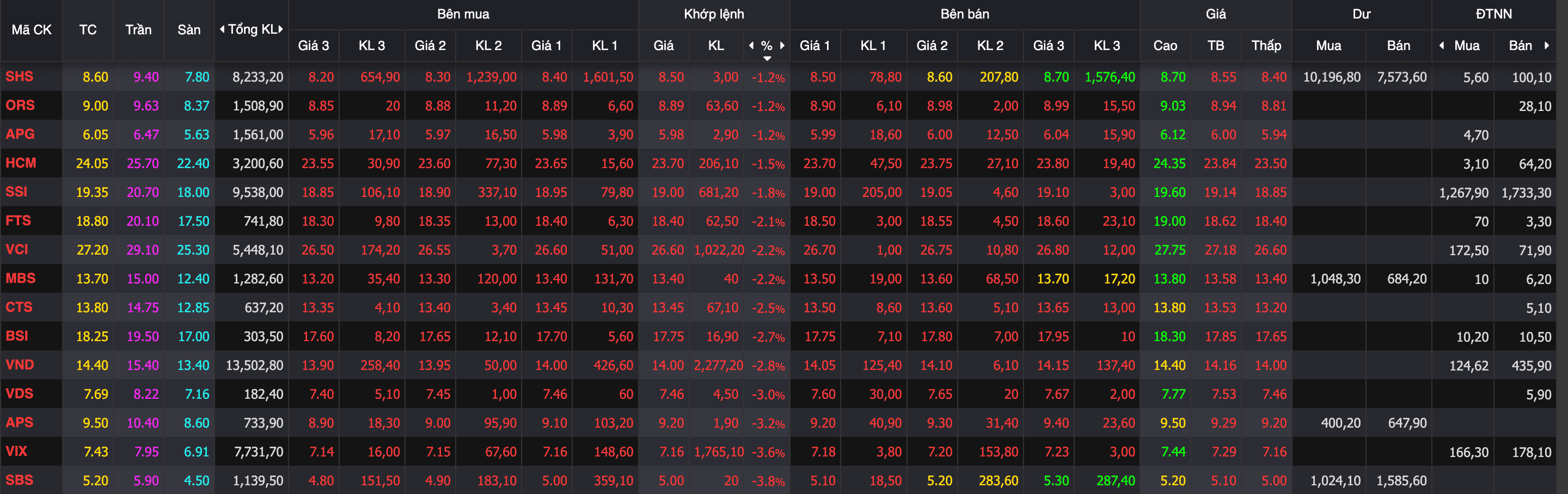Click VCI matched volume 1,022,20
Image resolution: width=1568 pixels, height=494 pixels.
719,250
